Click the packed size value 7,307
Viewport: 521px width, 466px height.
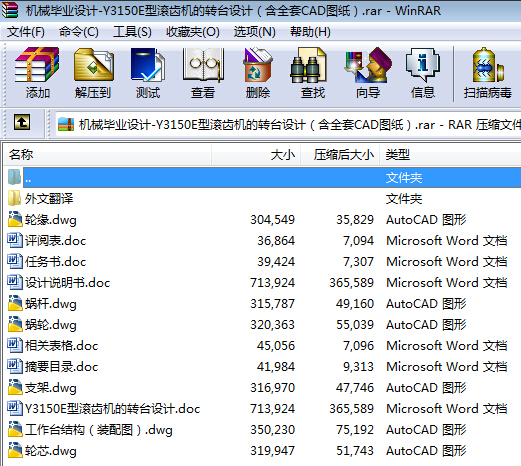359,262
